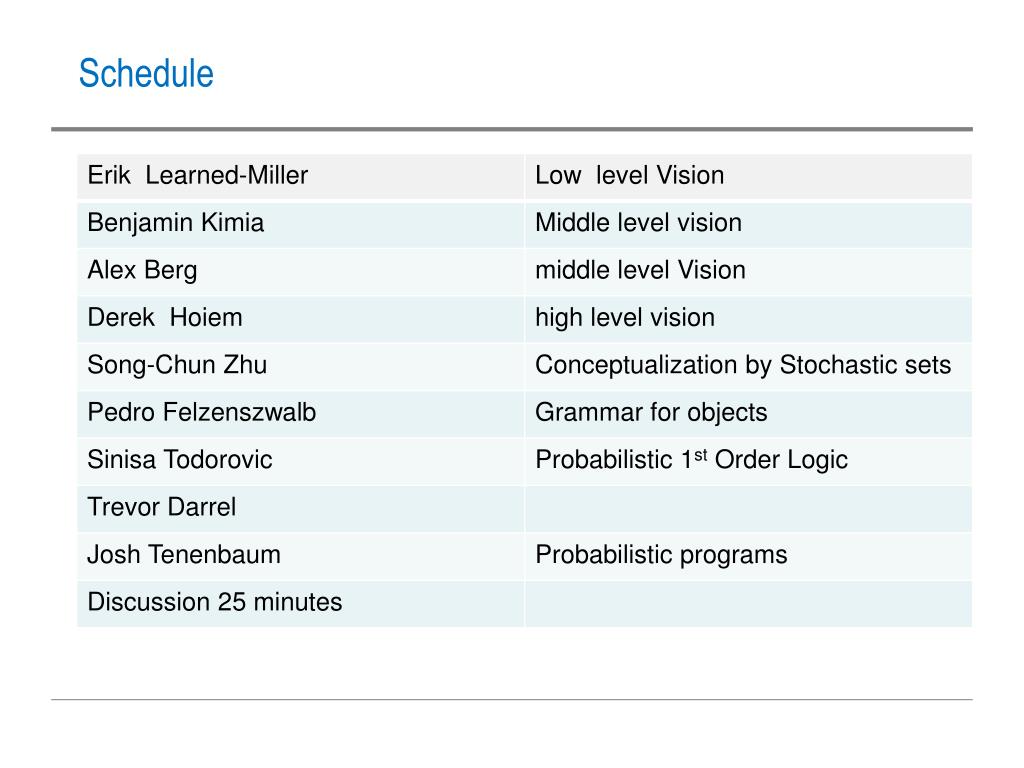This screenshot has height=768, width=1024.
Task: Select the high level vision cell
Action: point(748,319)
